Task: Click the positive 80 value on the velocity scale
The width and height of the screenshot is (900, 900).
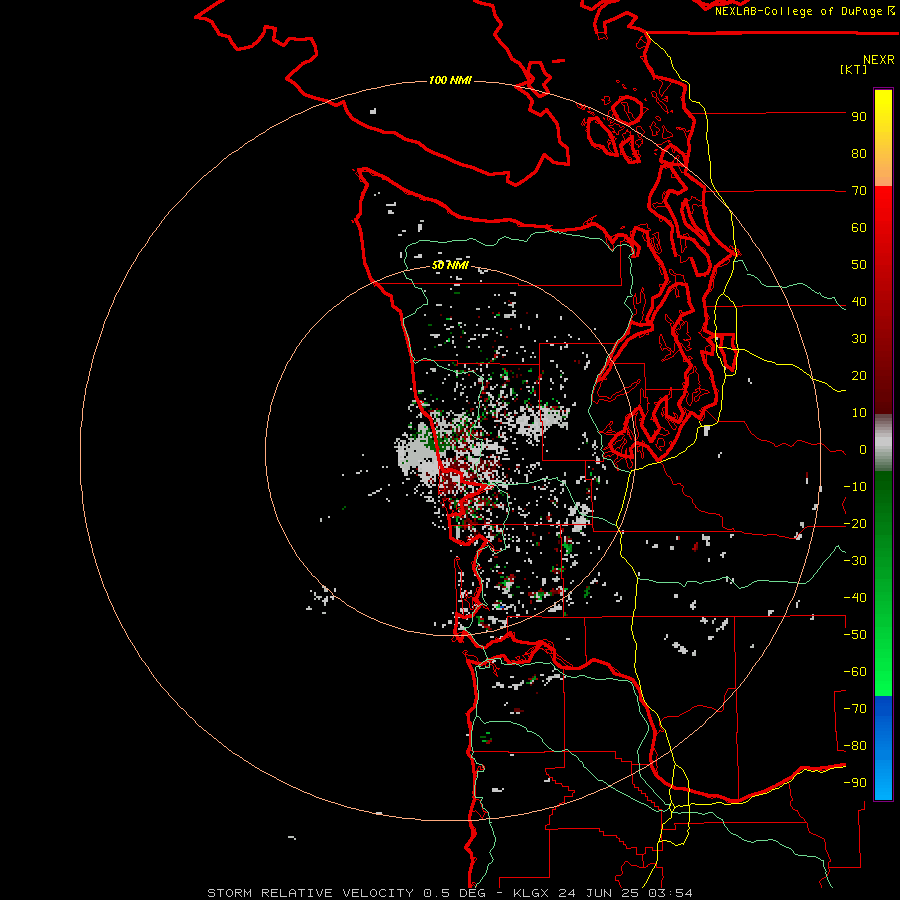Action: click(x=859, y=153)
